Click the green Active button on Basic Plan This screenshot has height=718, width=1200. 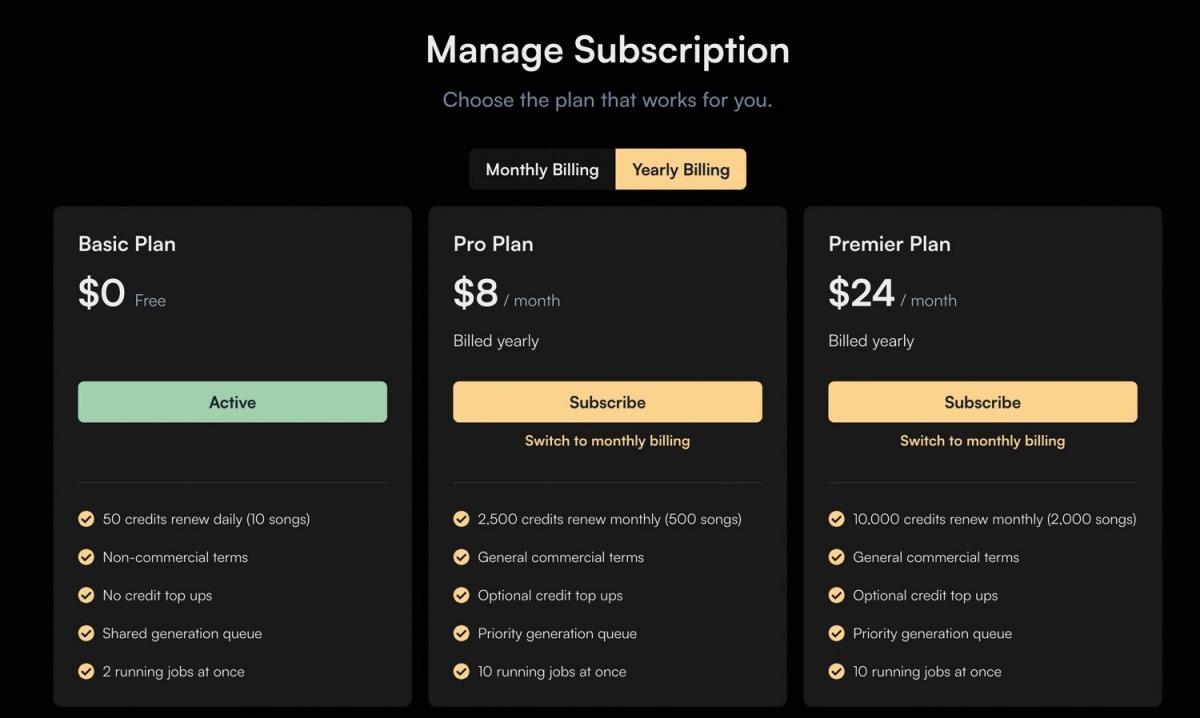point(232,402)
